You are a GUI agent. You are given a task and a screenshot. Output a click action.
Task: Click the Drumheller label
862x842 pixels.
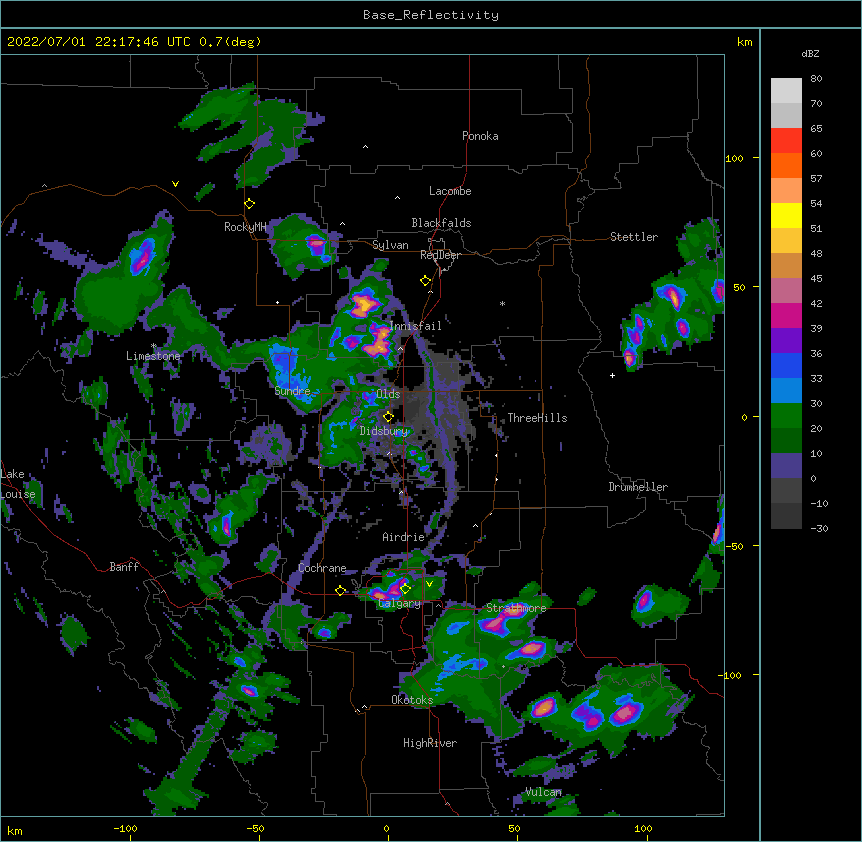638,487
